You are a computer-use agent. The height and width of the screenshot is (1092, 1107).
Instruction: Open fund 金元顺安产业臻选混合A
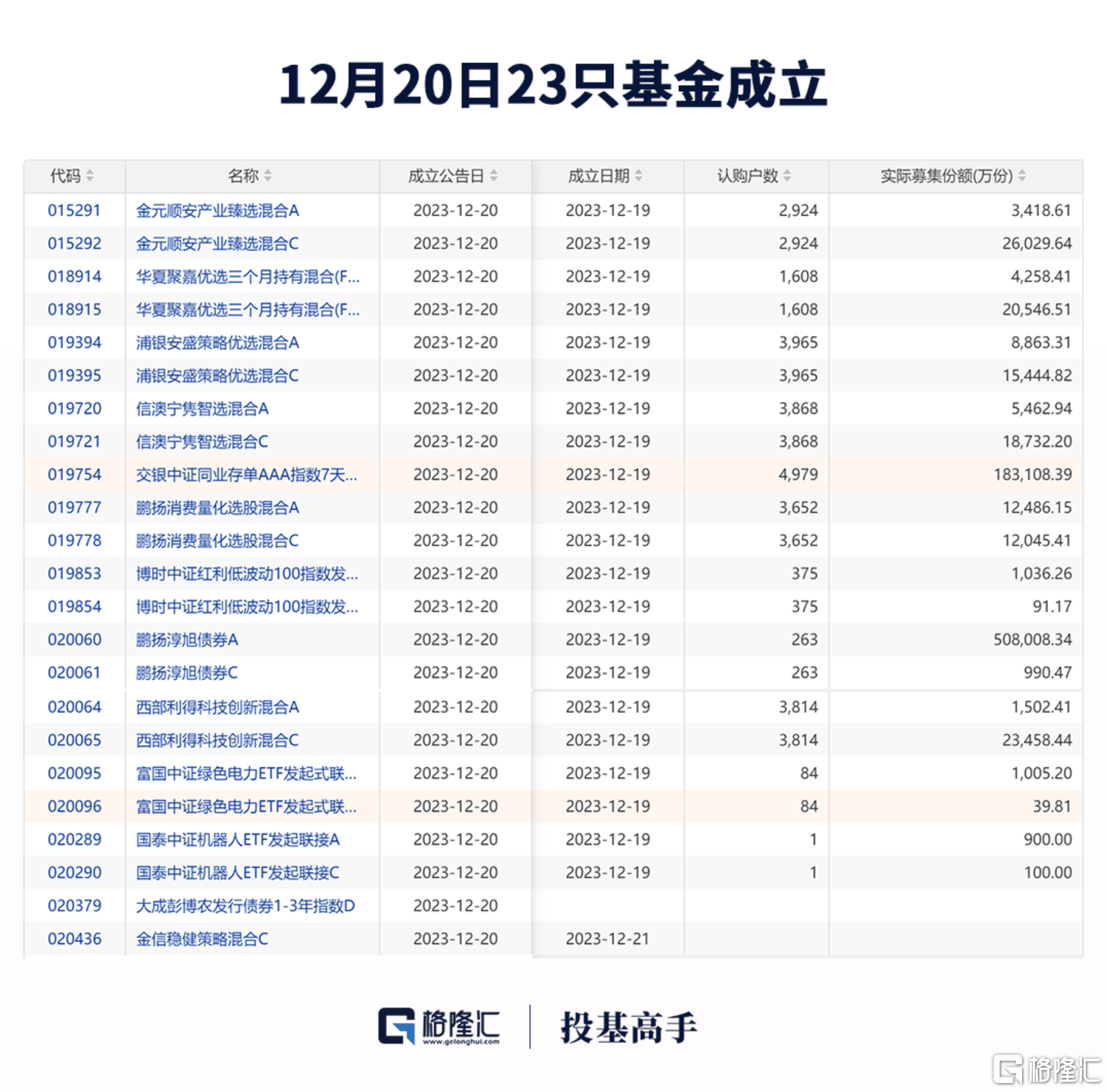point(217,210)
